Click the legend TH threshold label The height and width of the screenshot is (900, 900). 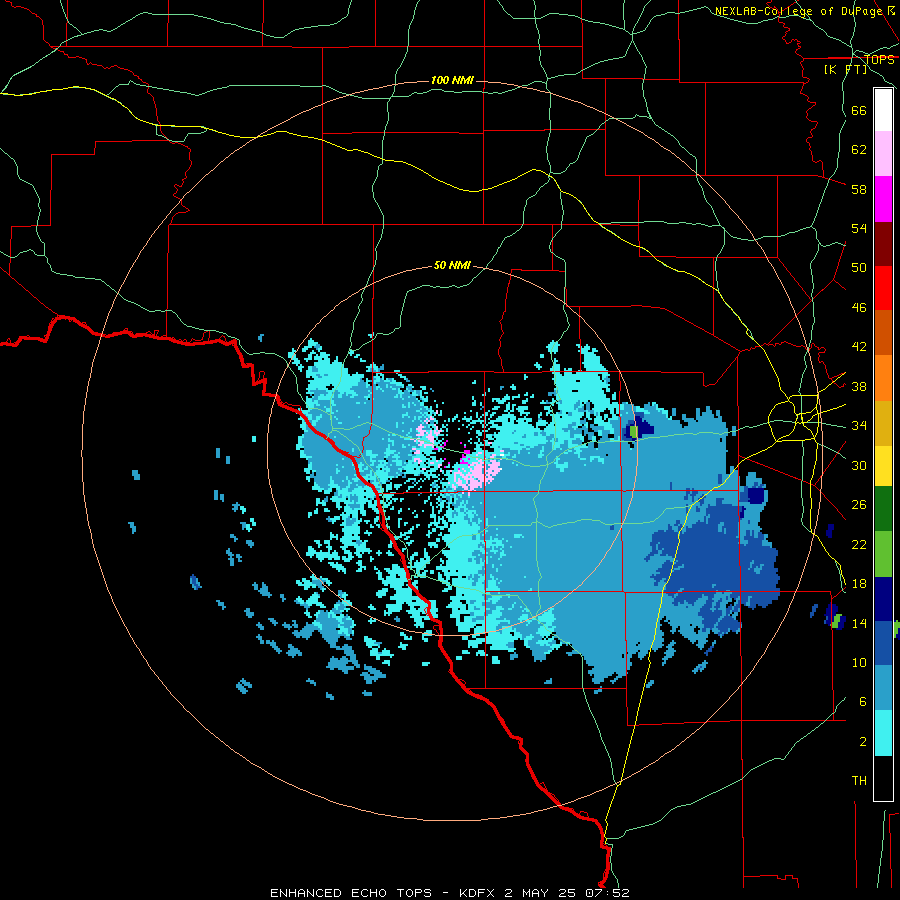(859, 781)
